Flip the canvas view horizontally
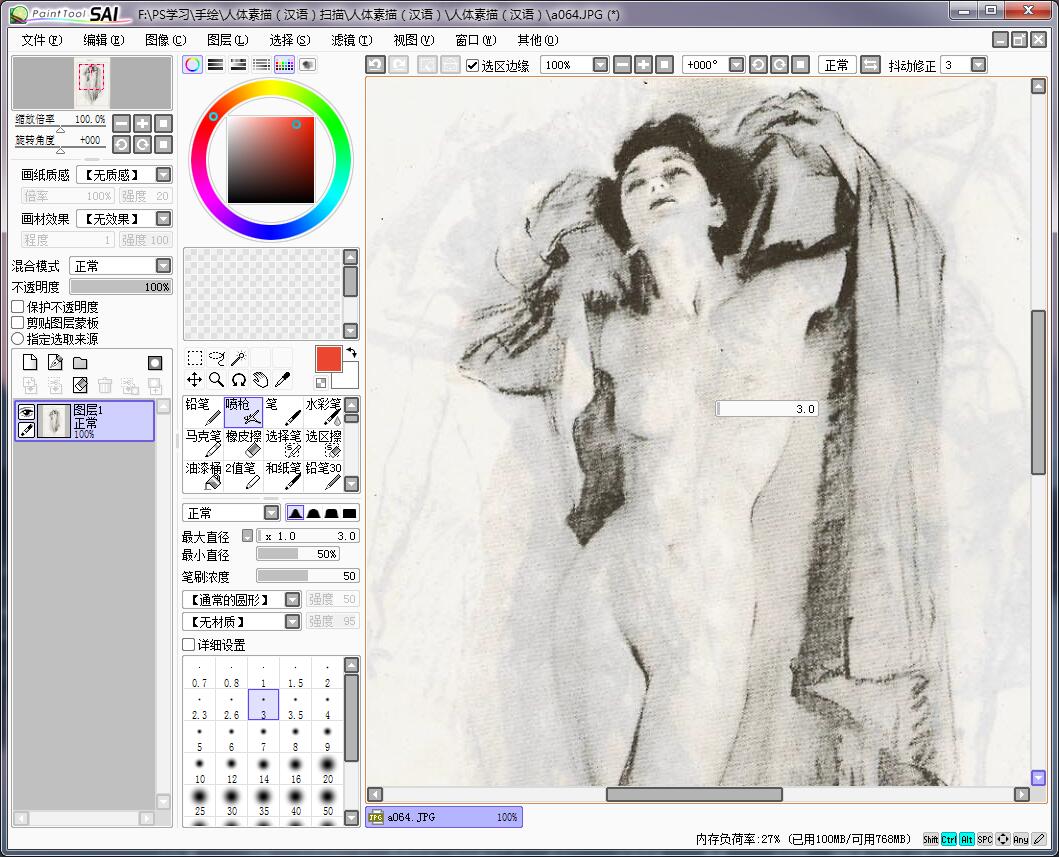The height and width of the screenshot is (857, 1059). [871, 65]
